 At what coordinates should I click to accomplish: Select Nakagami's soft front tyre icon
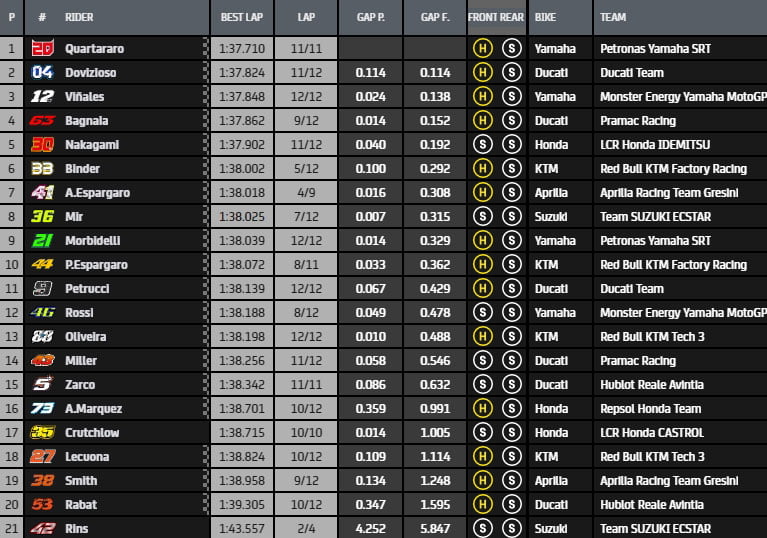(483, 144)
